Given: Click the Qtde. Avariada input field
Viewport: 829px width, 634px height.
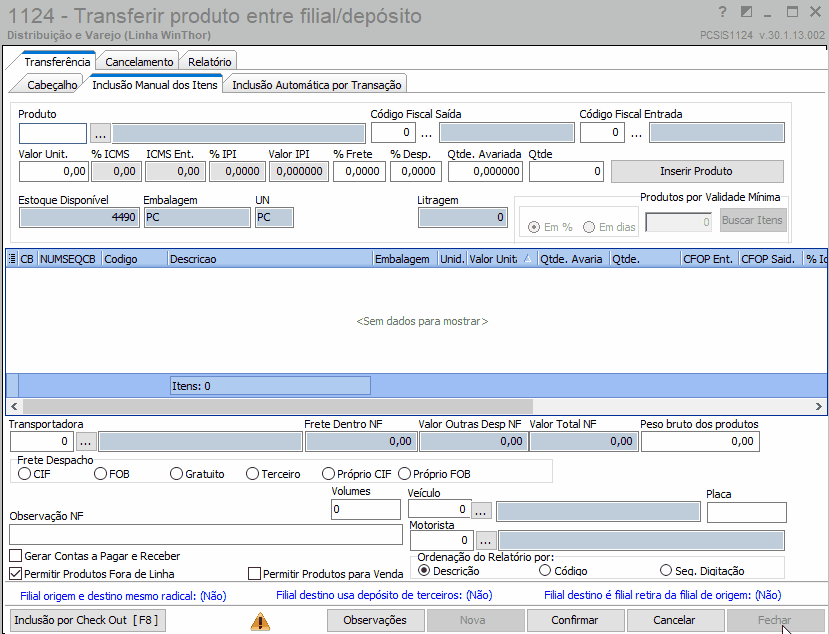Looking at the screenshot, I should click(x=485, y=171).
